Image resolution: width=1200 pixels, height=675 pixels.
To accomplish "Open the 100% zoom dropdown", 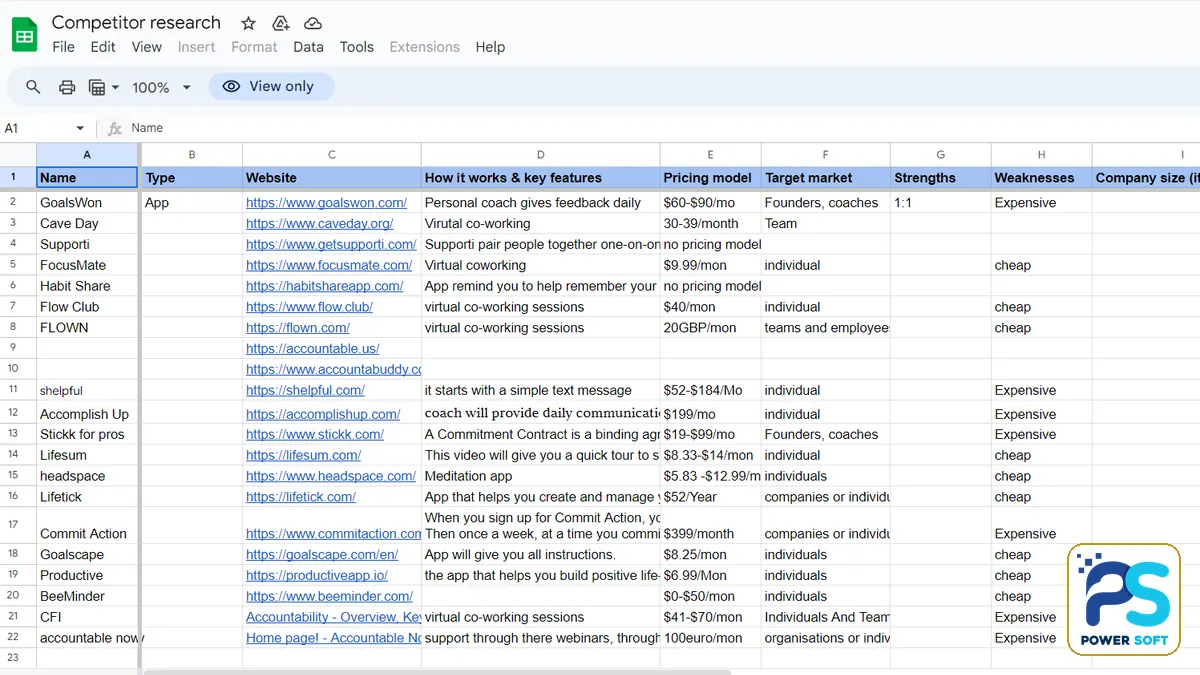I will tap(161, 87).
